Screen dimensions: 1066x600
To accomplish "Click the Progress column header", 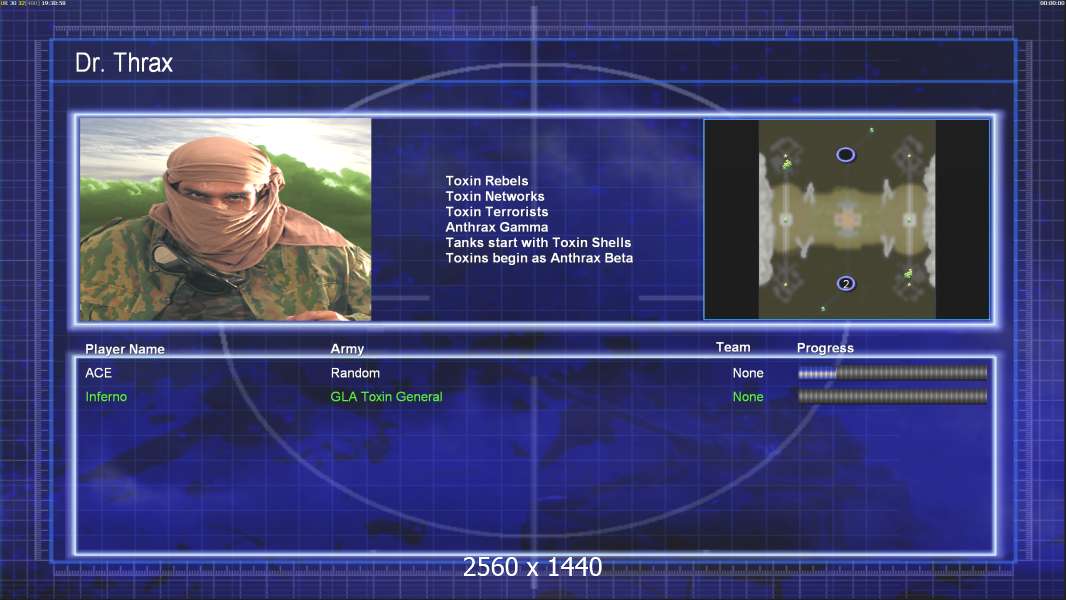I will (825, 348).
